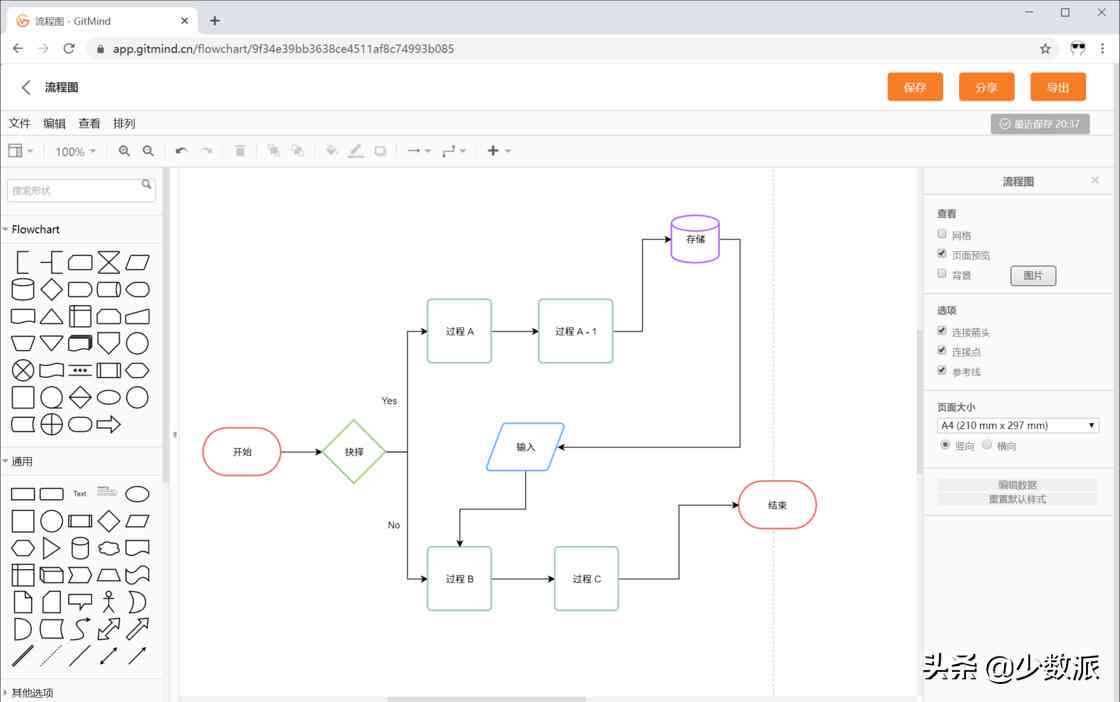Close the 流程图 properties panel
The image size is (1120, 702).
(x=1095, y=181)
